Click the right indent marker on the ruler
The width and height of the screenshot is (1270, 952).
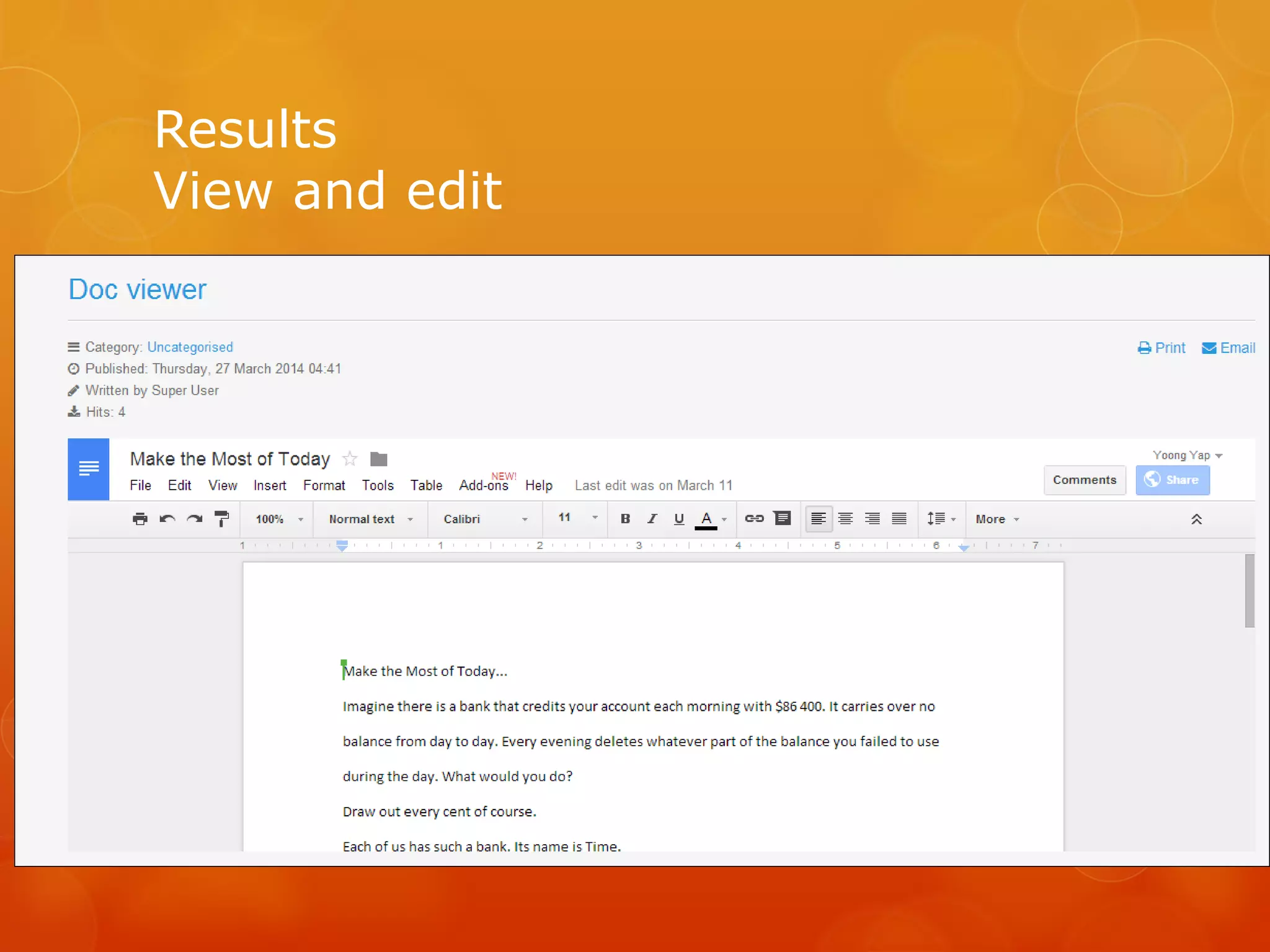963,547
